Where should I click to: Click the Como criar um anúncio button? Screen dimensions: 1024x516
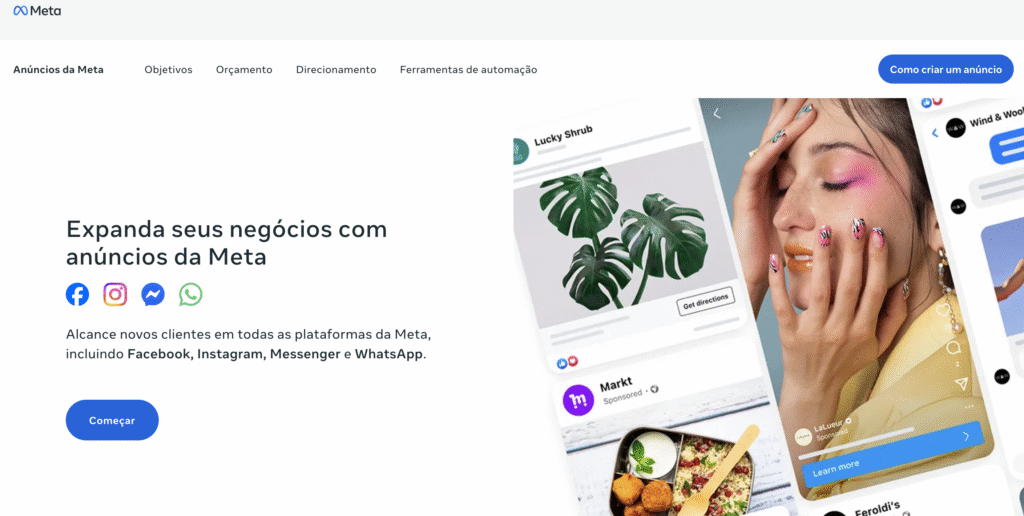pos(946,69)
